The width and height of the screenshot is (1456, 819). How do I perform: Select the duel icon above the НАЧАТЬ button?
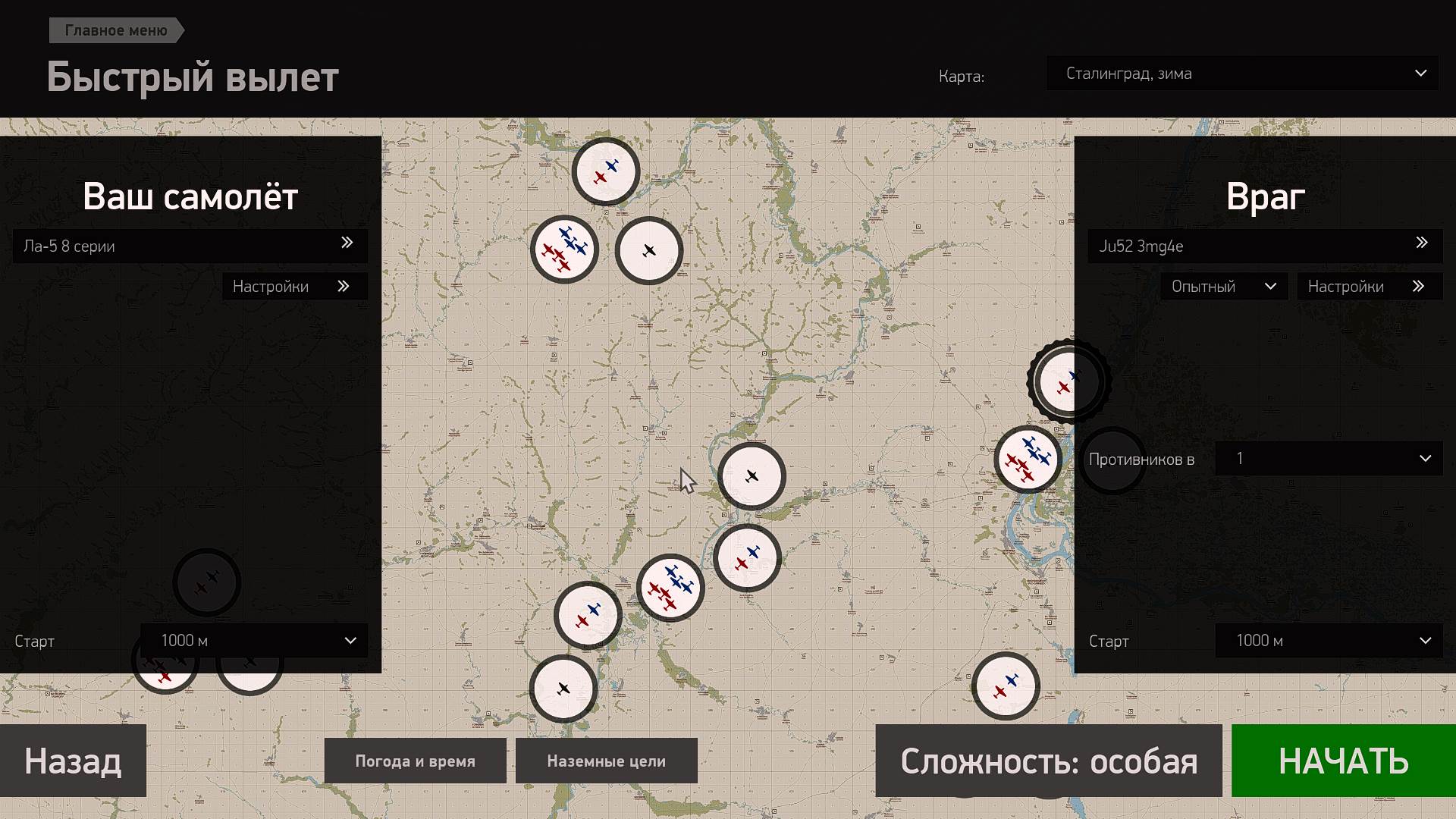coord(1006,686)
